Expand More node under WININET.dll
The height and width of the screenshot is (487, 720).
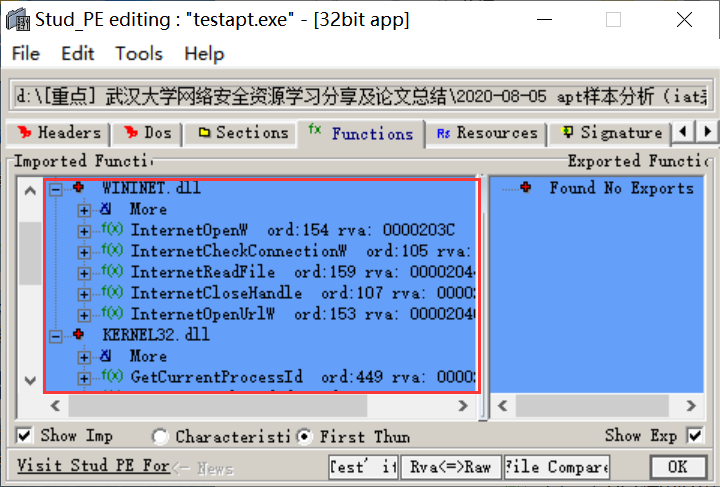(84, 210)
